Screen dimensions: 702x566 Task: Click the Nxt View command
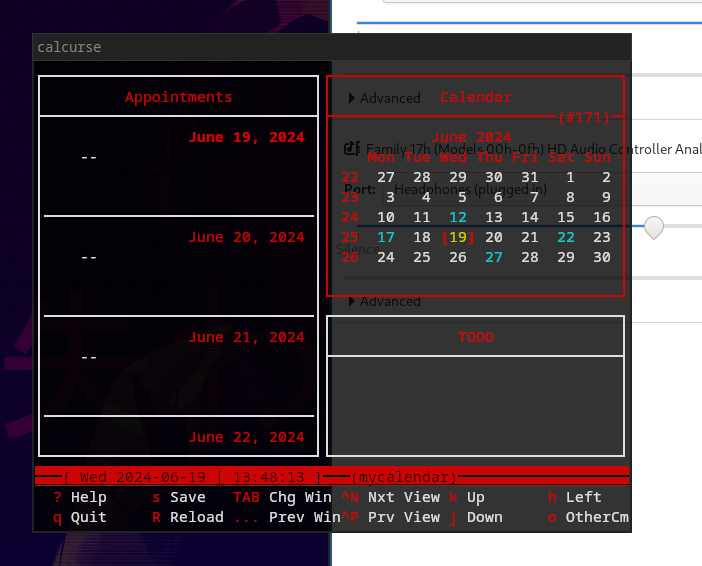coord(403,497)
